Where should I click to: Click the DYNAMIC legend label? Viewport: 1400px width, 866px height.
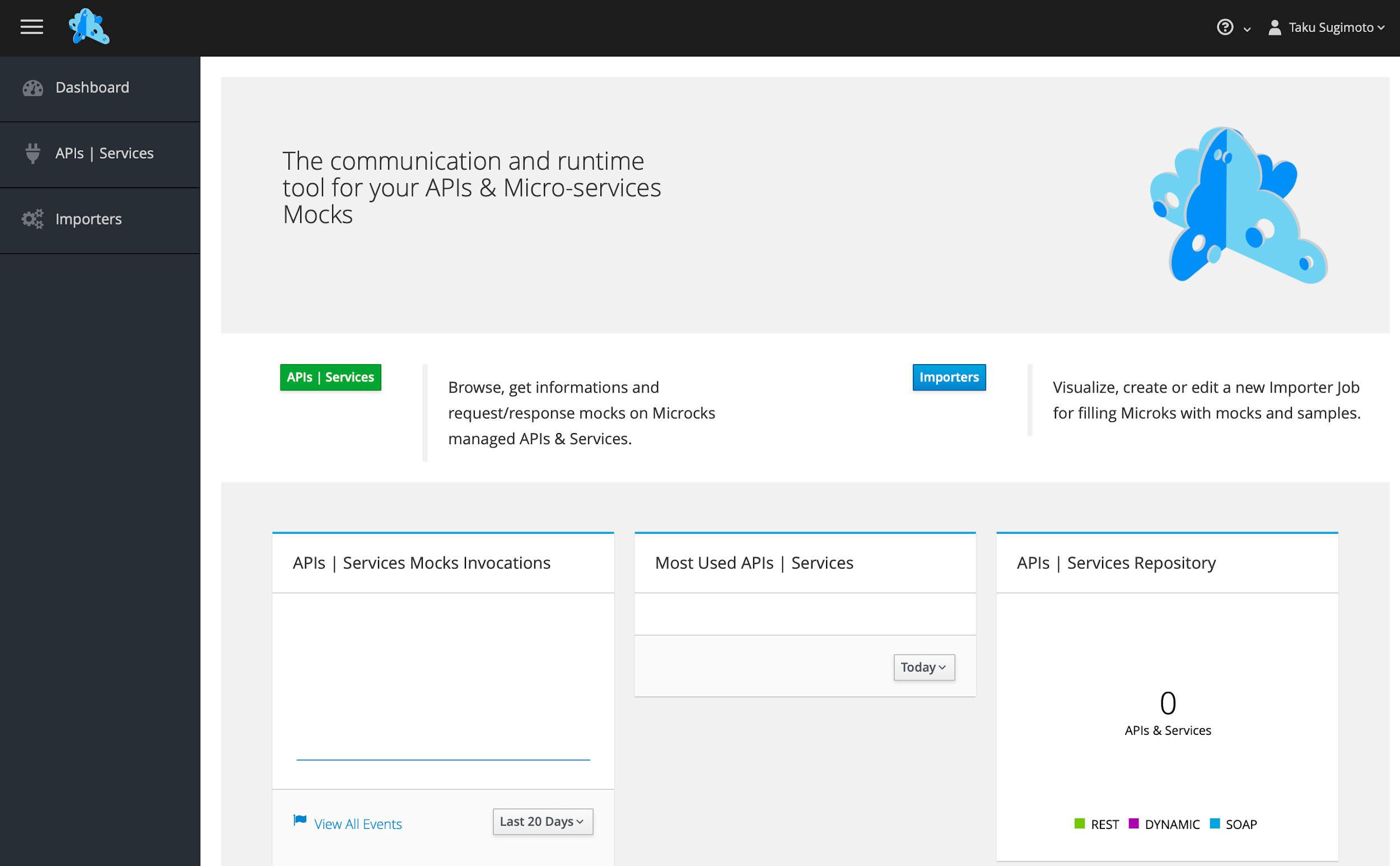(1172, 825)
